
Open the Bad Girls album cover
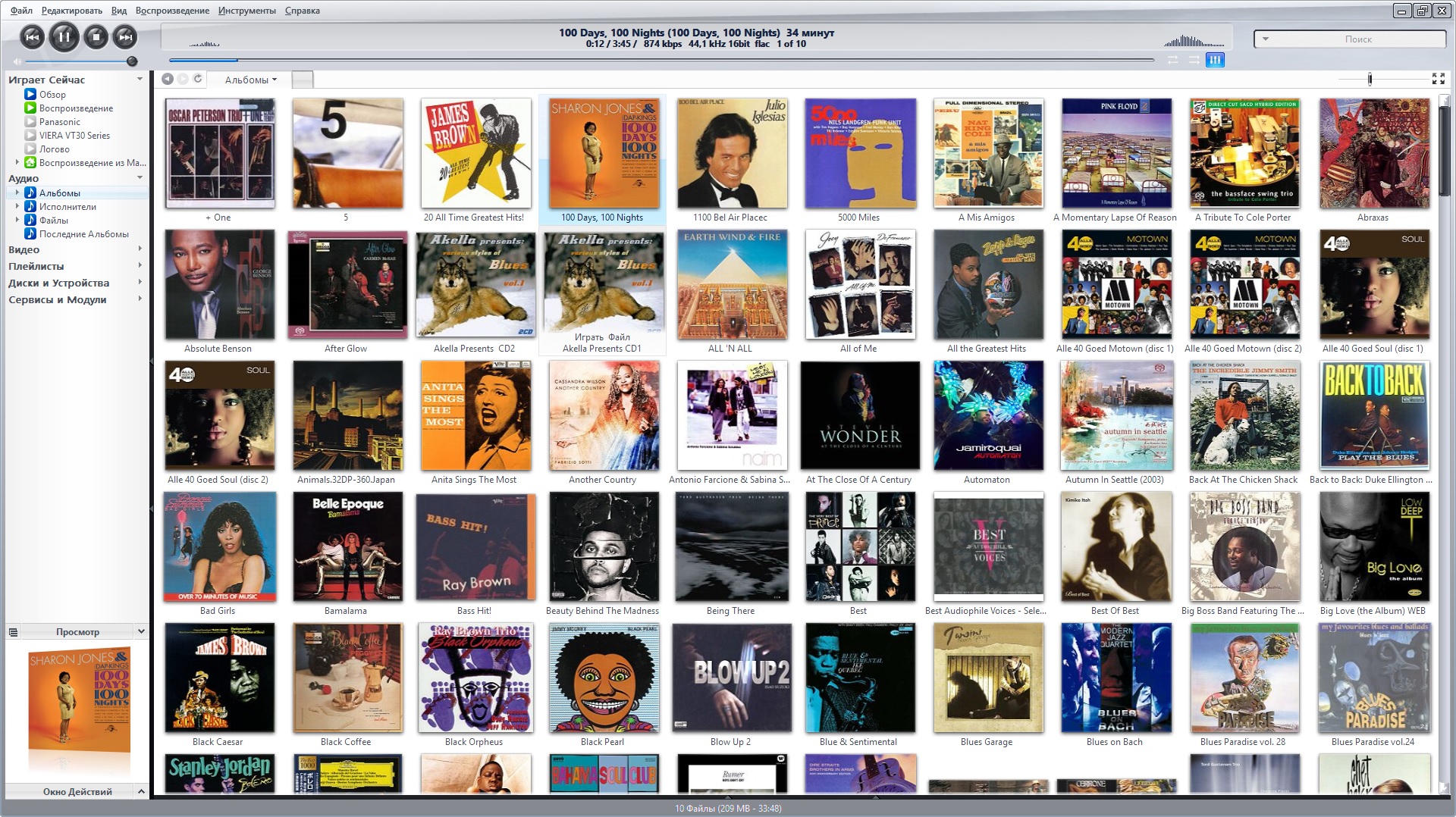click(x=220, y=546)
